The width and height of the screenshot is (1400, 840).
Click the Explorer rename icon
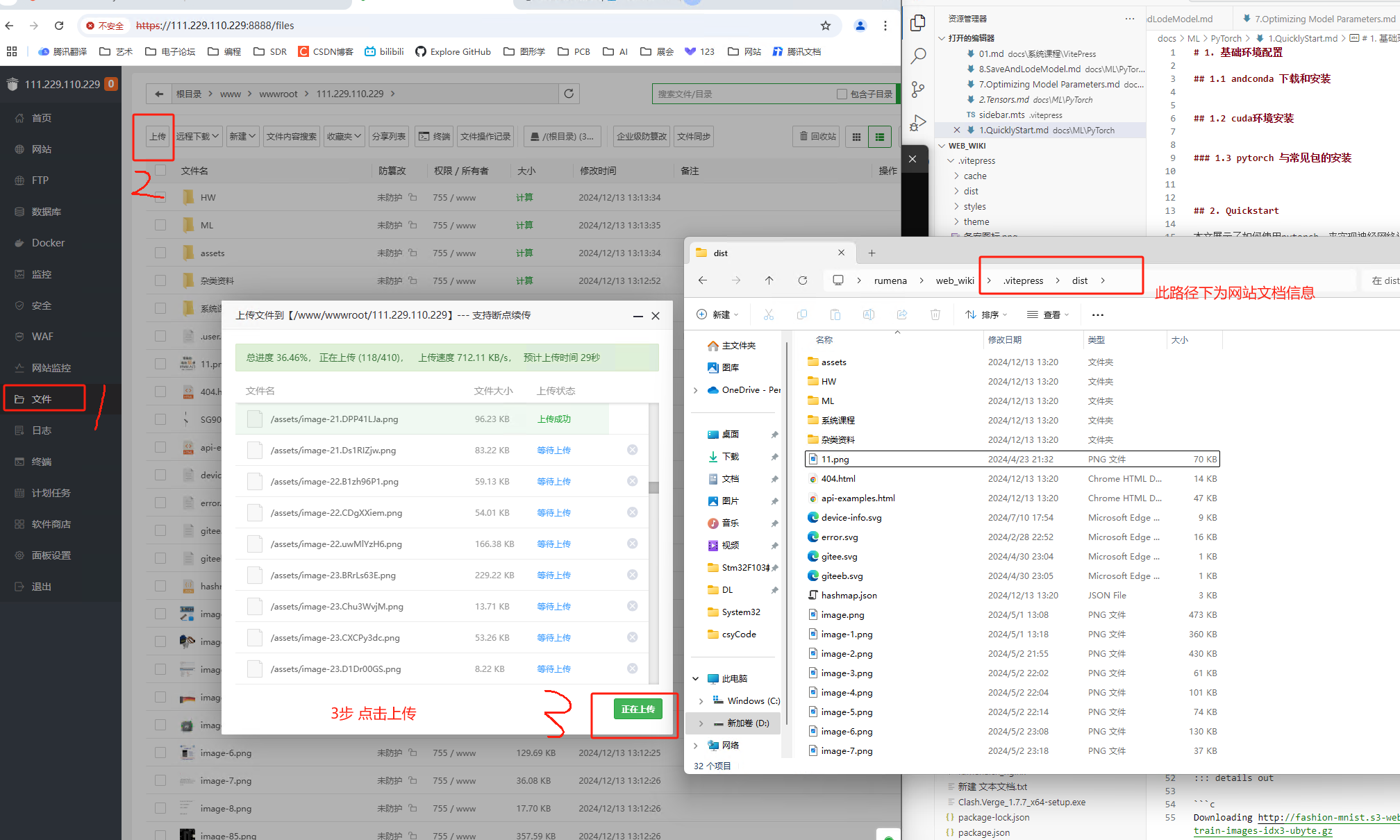tap(869, 314)
